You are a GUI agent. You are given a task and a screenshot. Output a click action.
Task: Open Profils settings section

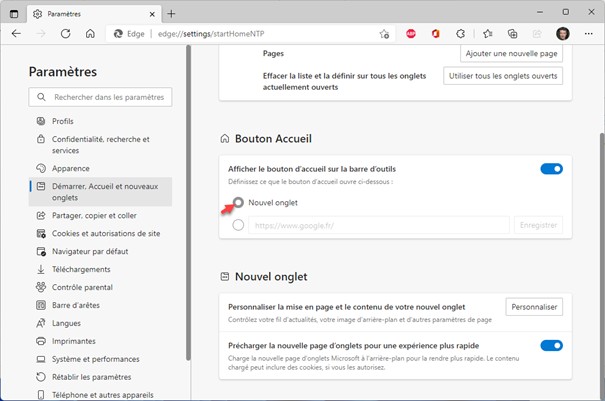[100, 121]
